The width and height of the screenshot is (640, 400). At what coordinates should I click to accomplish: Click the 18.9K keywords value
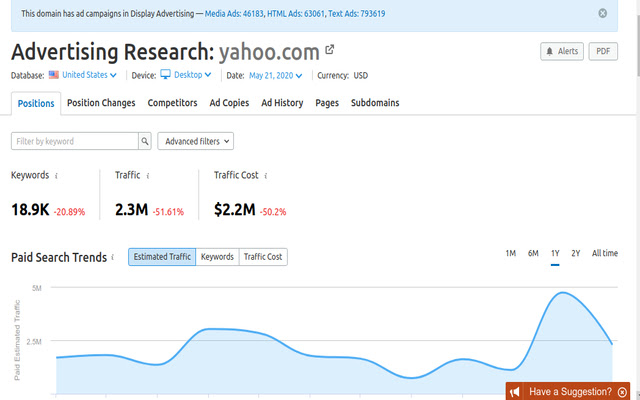pyautogui.click(x=30, y=210)
